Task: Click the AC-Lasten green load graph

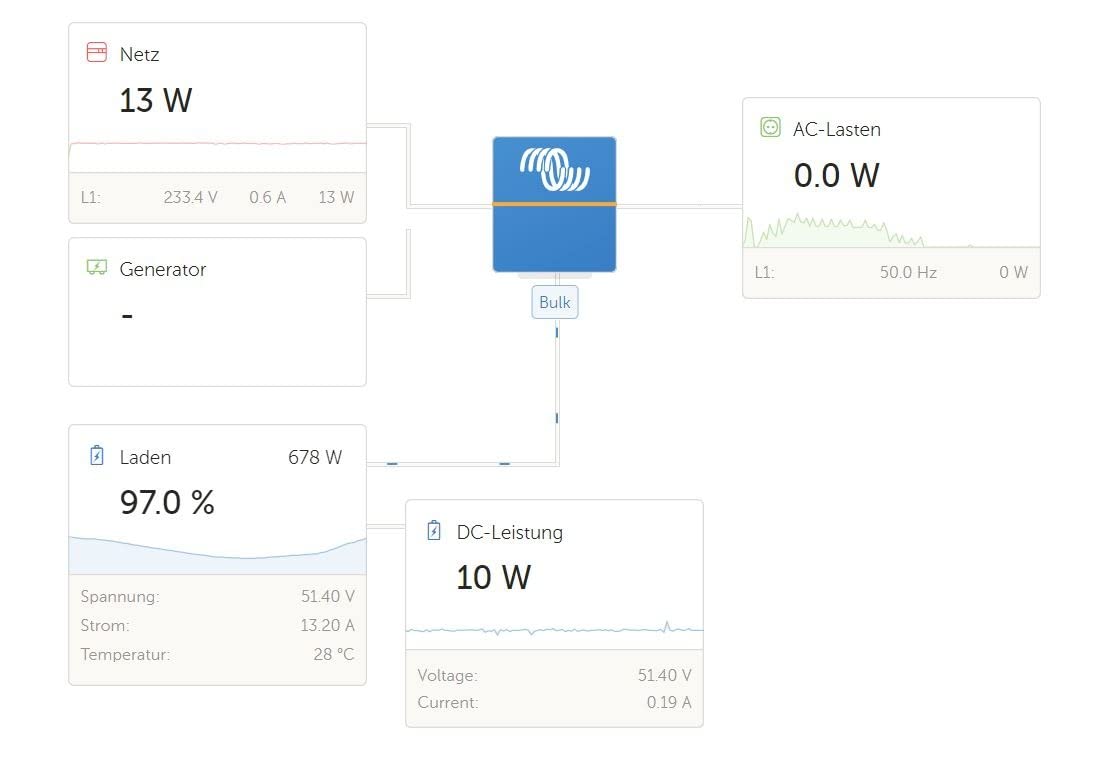Action: tap(892, 231)
